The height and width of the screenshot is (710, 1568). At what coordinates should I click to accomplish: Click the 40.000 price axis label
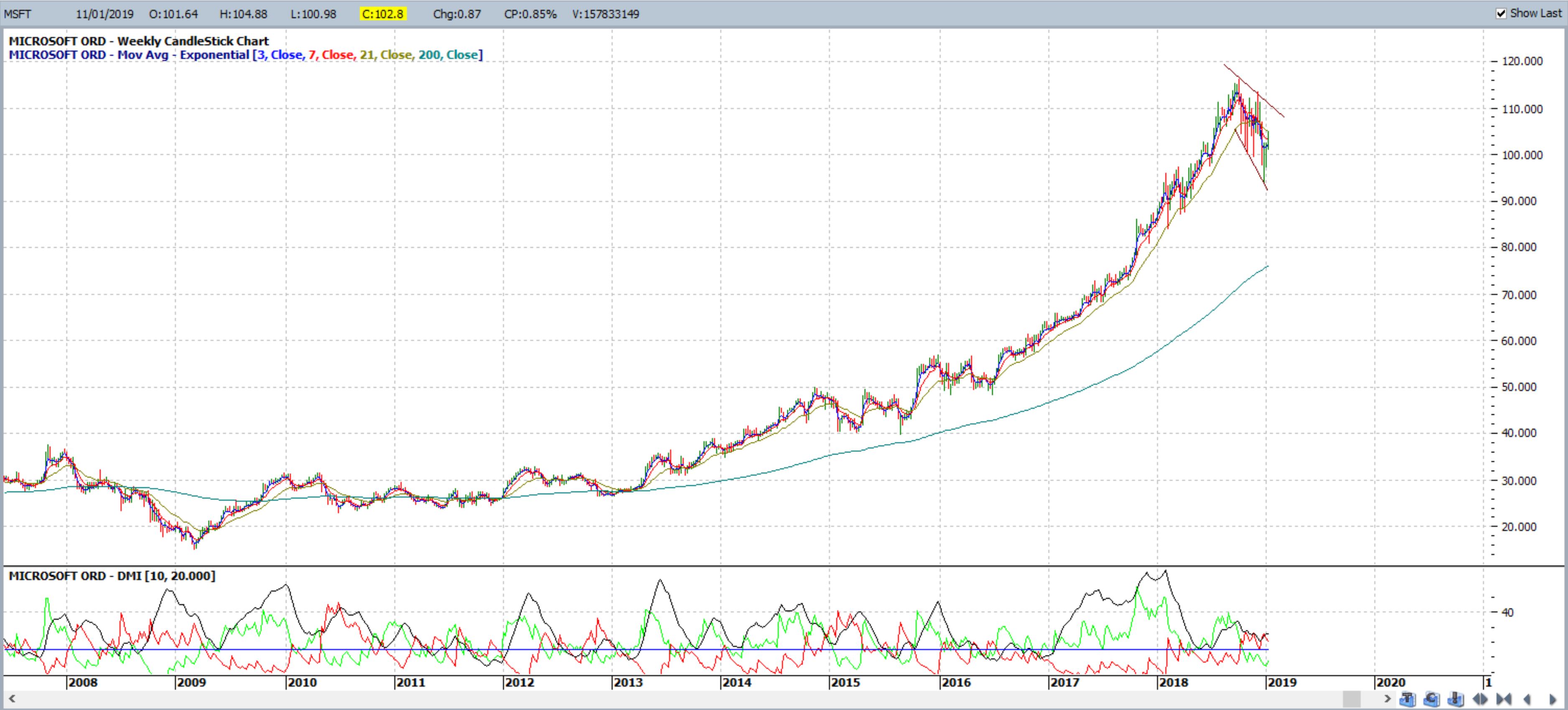(1519, 433)
